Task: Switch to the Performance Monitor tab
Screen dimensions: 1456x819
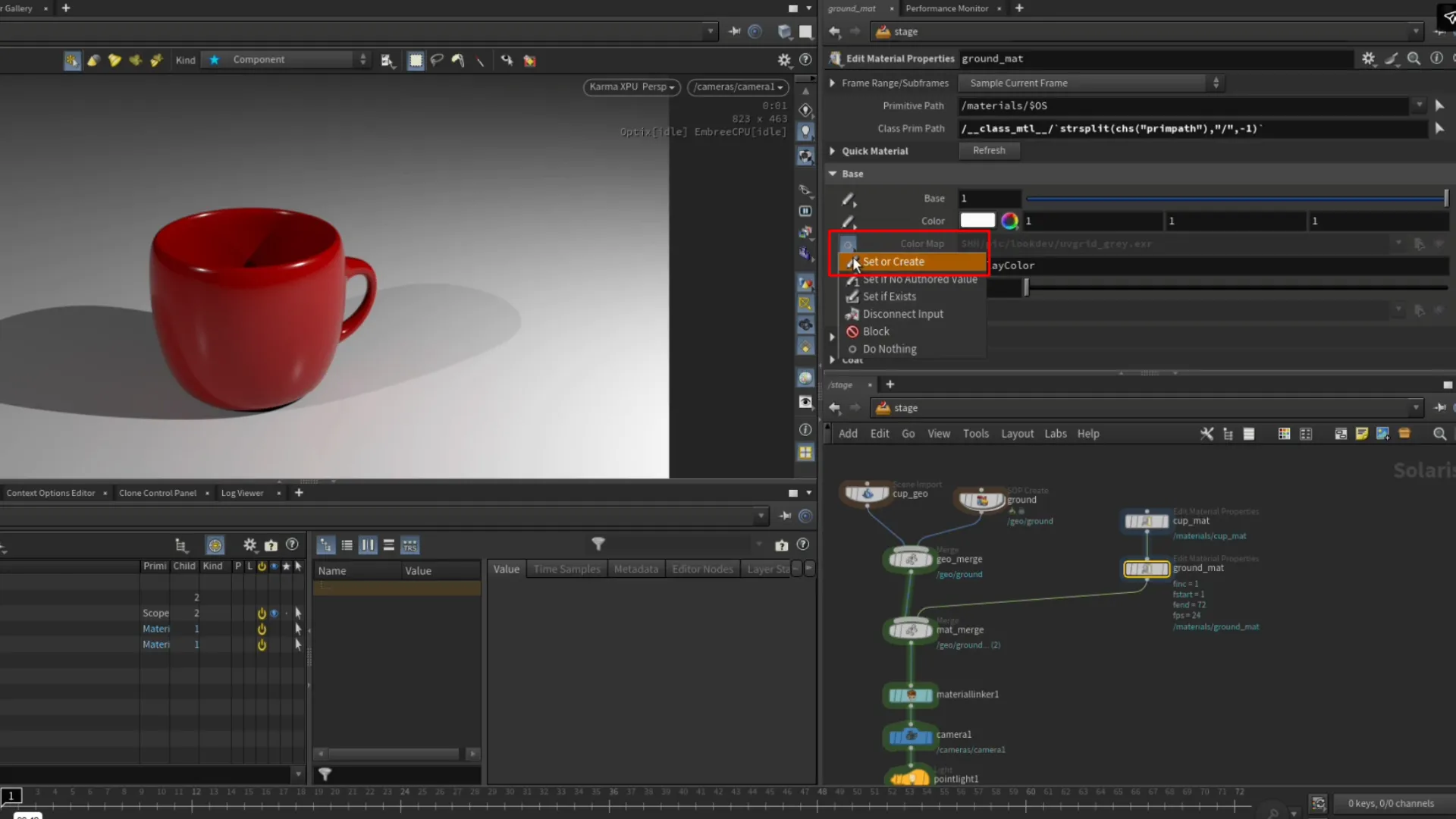Action: 946,8
